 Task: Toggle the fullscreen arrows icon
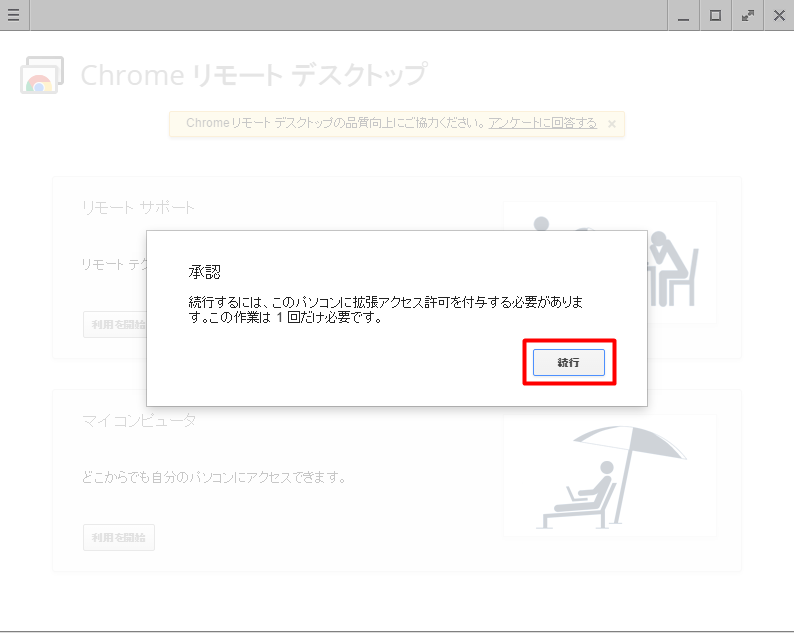pos(747,15)
